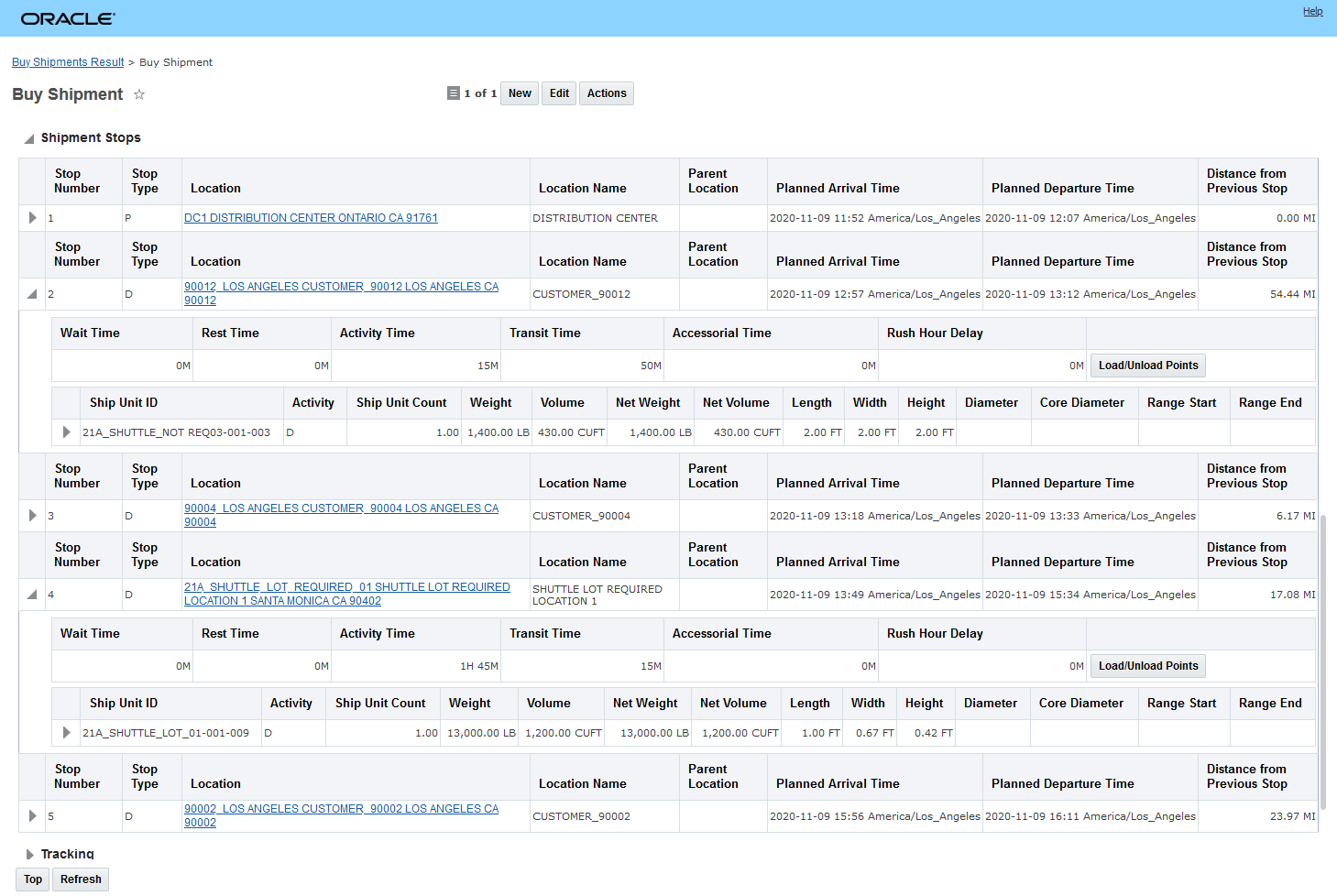Open the record list icon beside 1 of 1
The height and width of the screenshot is (896, 1337).
point(453,93)
